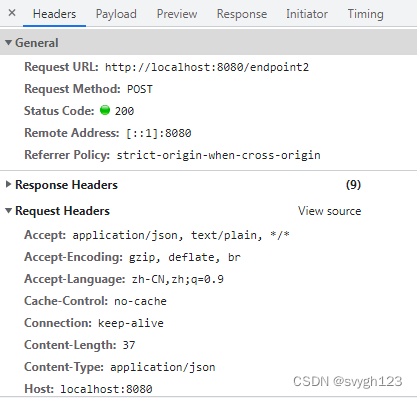
Task: Click the Host header value localhost:8080
Action: (x=106, y=389)
